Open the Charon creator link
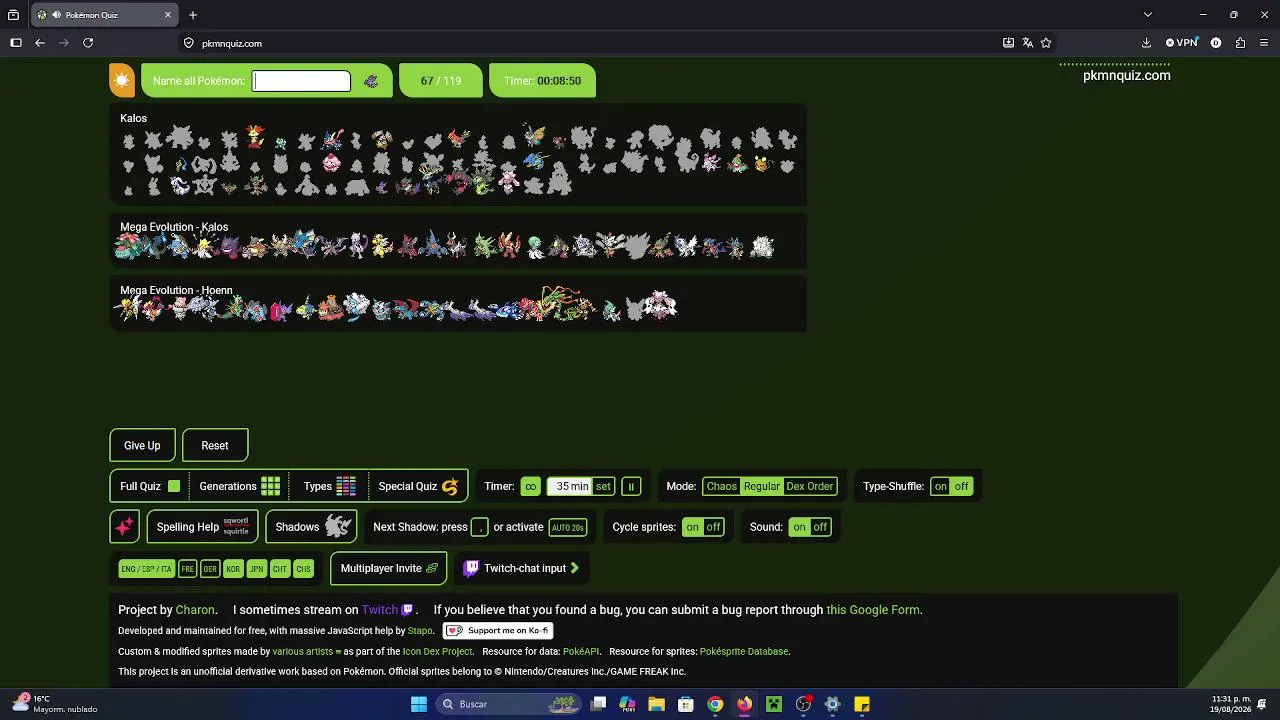 [x=195, y=610]
